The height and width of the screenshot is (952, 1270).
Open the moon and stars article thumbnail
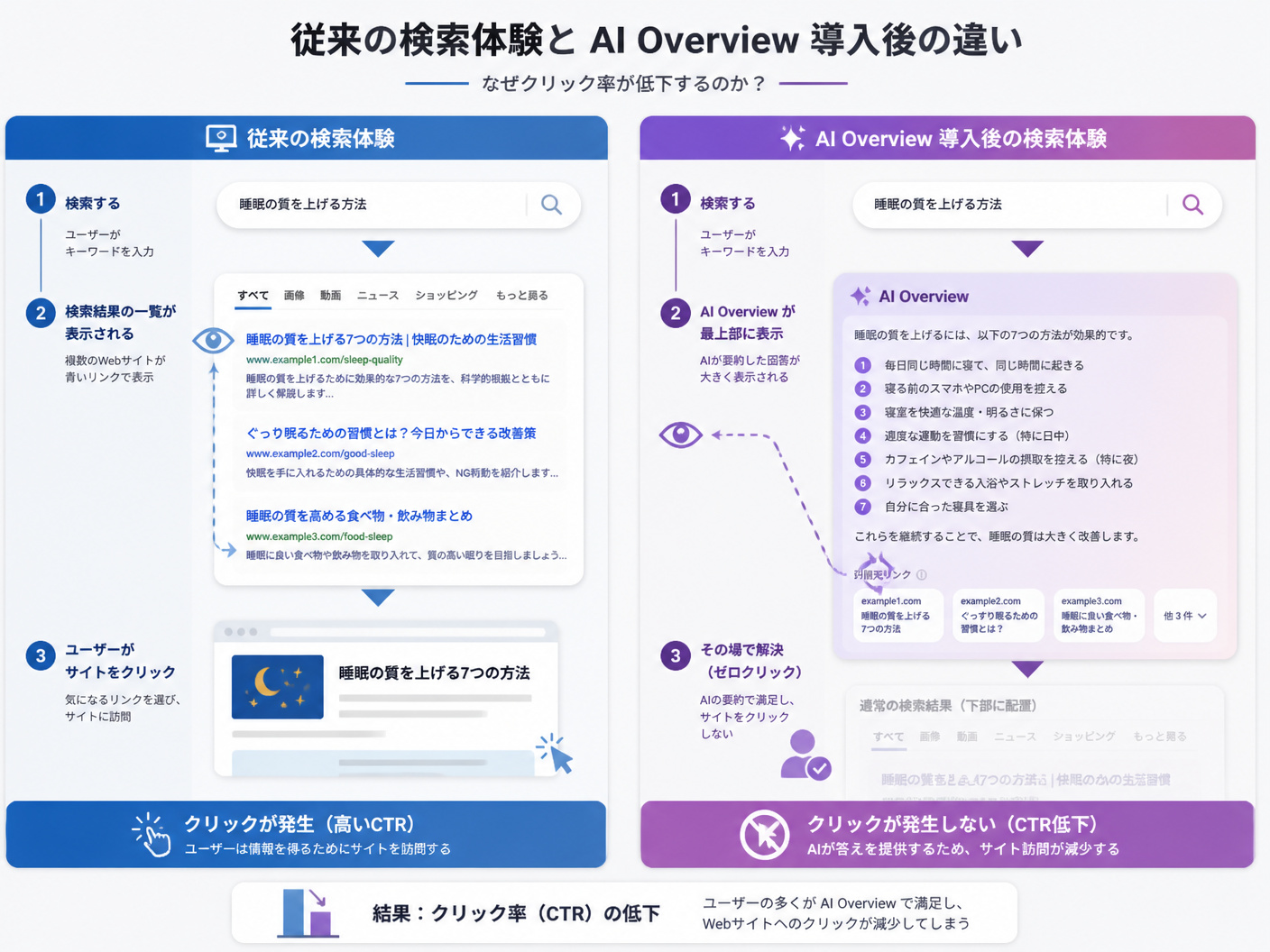point(278,687)
